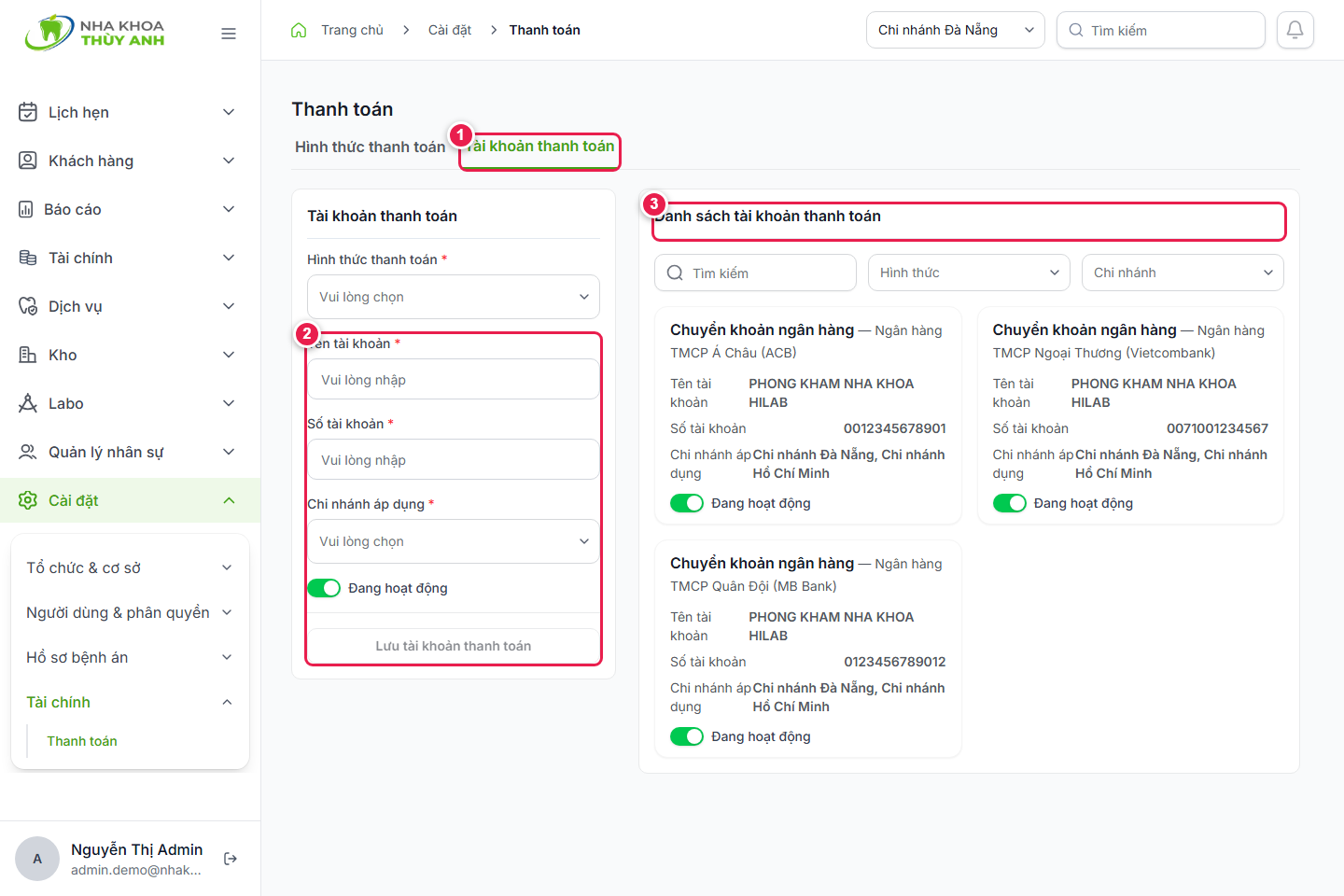
Task: Log out using the exit icon
Action: coord(231,859)
